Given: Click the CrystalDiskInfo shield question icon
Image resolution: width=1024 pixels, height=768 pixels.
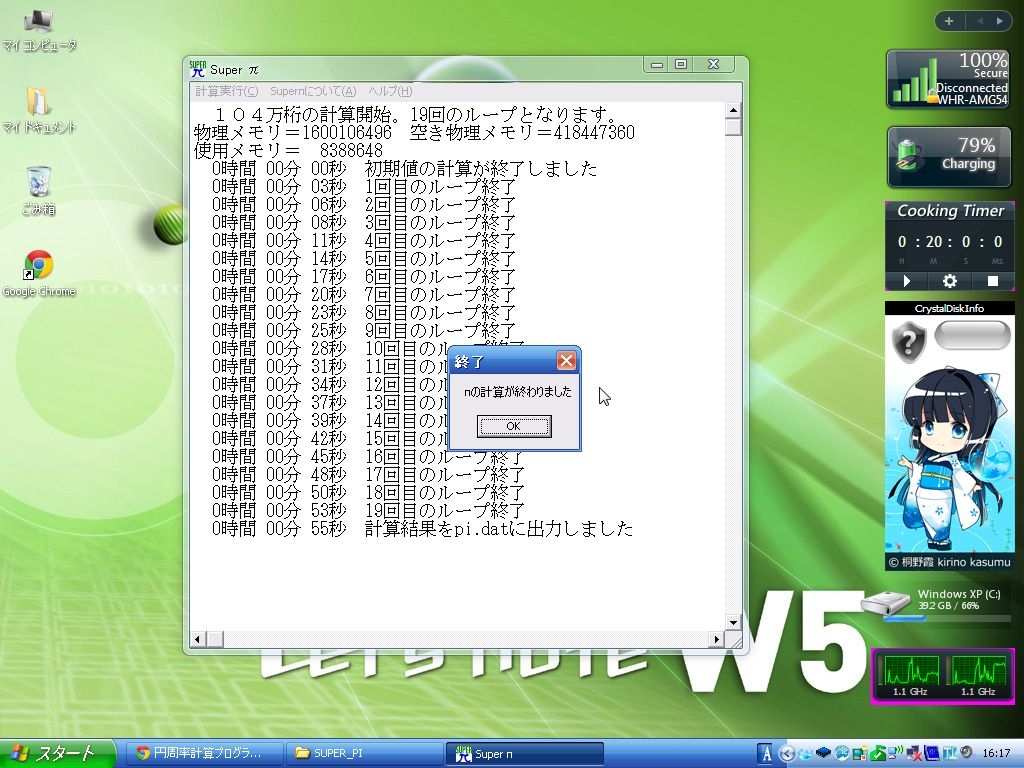Looking at the screenshot, I should (908, 341).
